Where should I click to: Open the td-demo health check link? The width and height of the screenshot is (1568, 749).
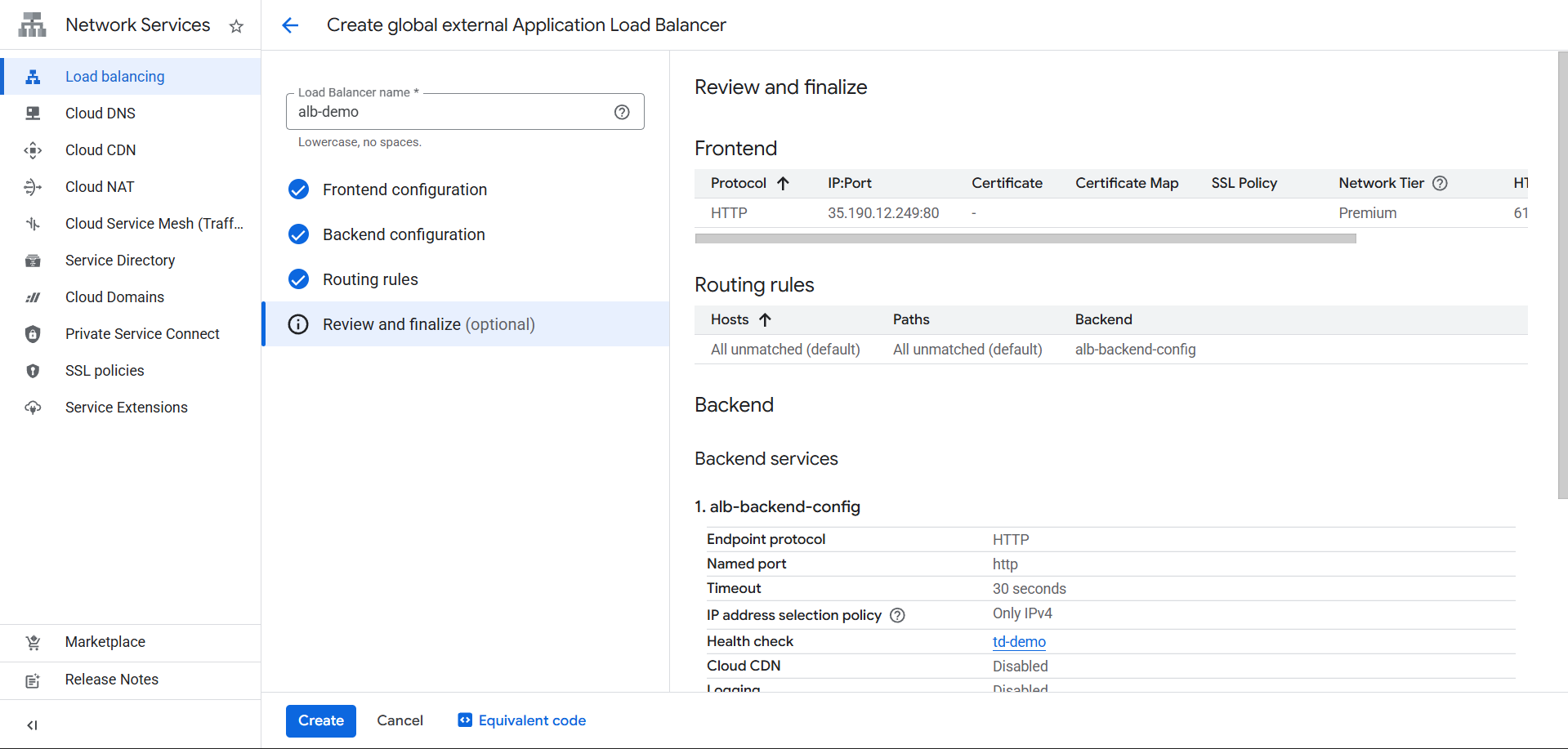[x=1019, y=642]
